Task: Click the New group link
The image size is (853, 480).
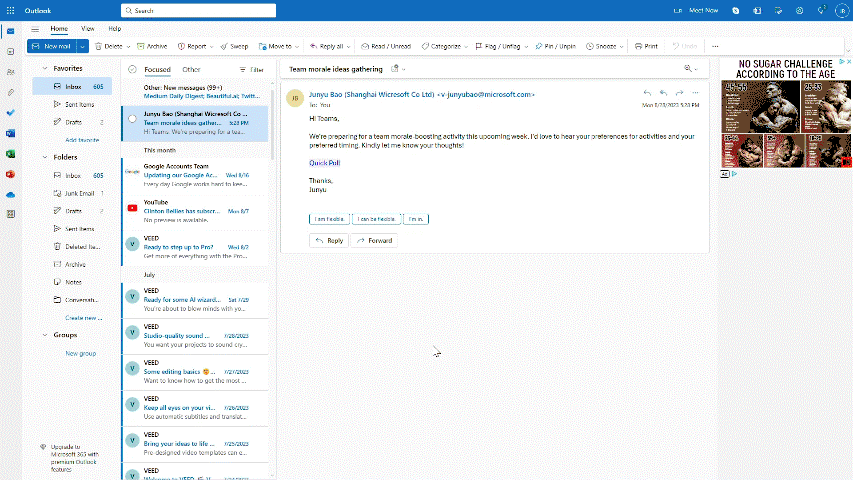Action: (x=81, y=353)
